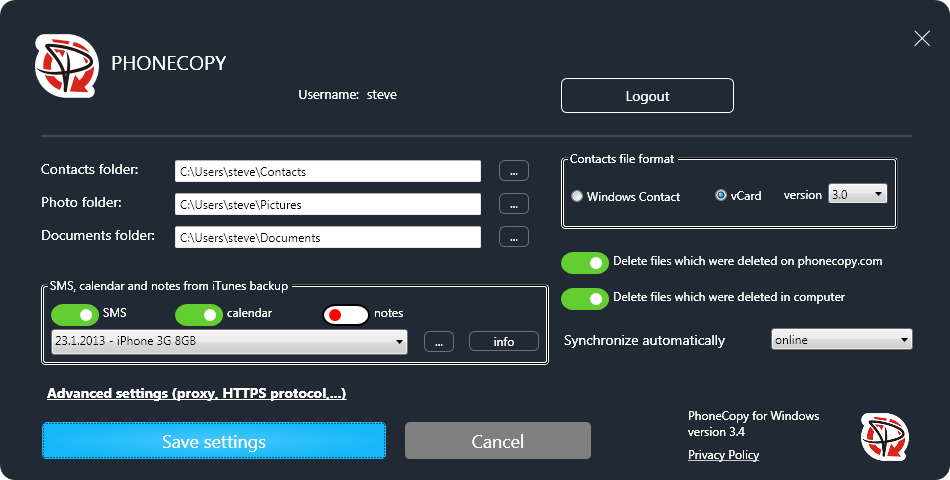Log out using the Logout button
Viewport: 950px width, 480px height.
click(647, 96)
